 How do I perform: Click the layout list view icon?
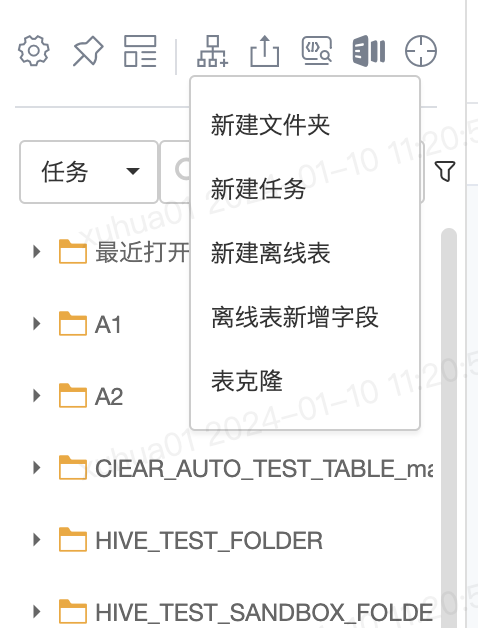[x=140, y=51]
